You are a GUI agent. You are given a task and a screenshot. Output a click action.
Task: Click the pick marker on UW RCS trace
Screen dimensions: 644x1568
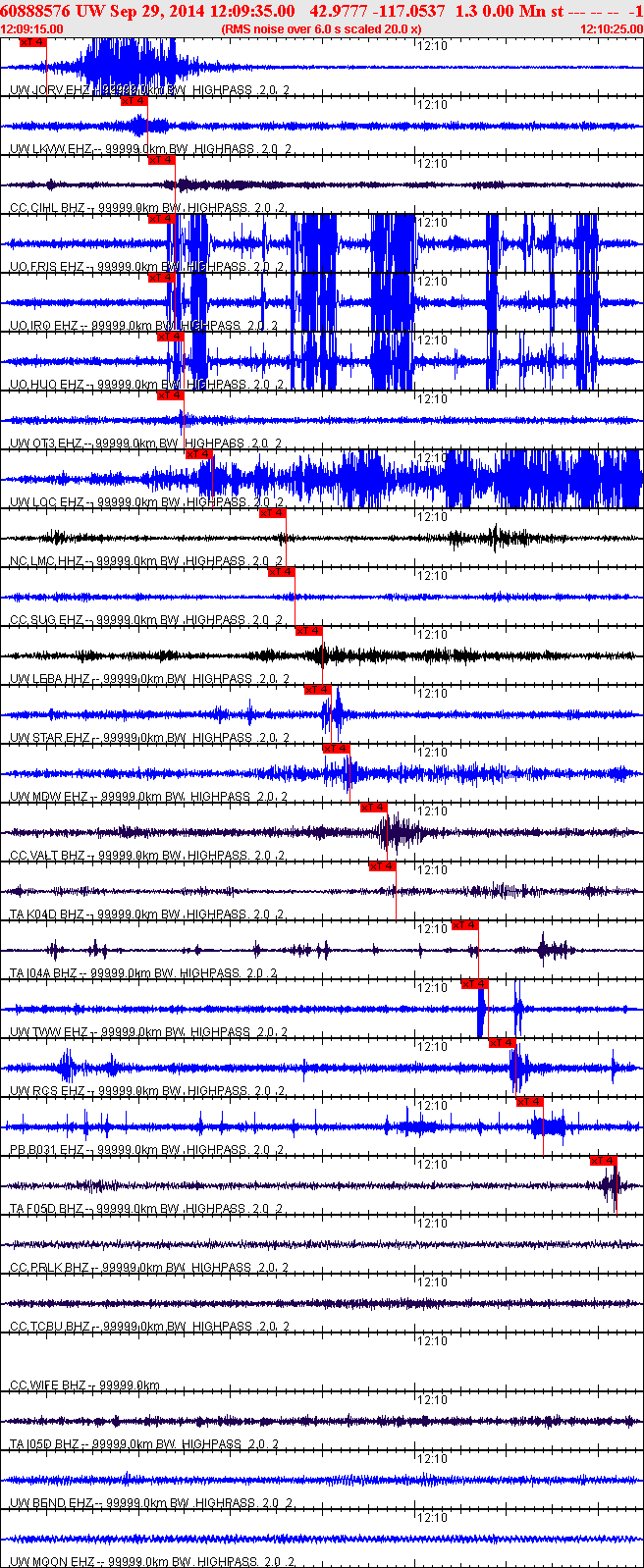(x=502, y=1043)
